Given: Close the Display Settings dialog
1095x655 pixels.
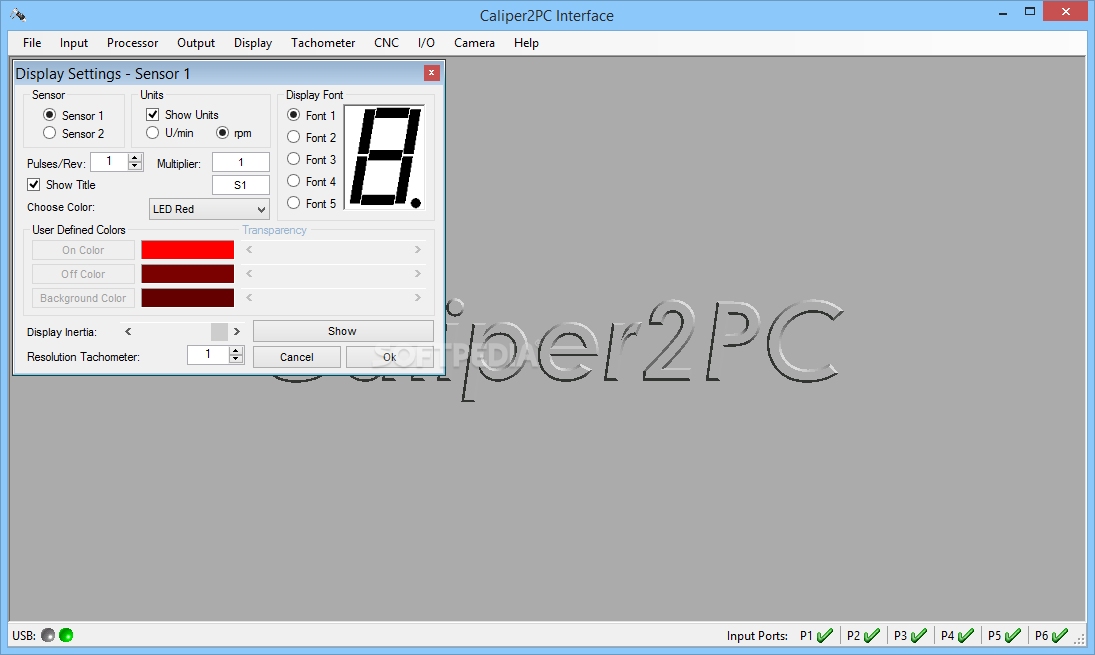Looking at the screenshot, I should [x=432, y=73].
